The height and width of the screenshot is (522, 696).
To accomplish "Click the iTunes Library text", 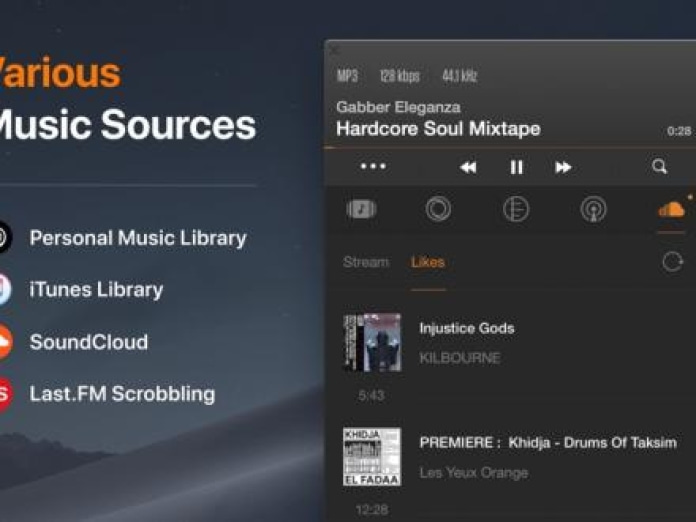I will click(96, 290).
